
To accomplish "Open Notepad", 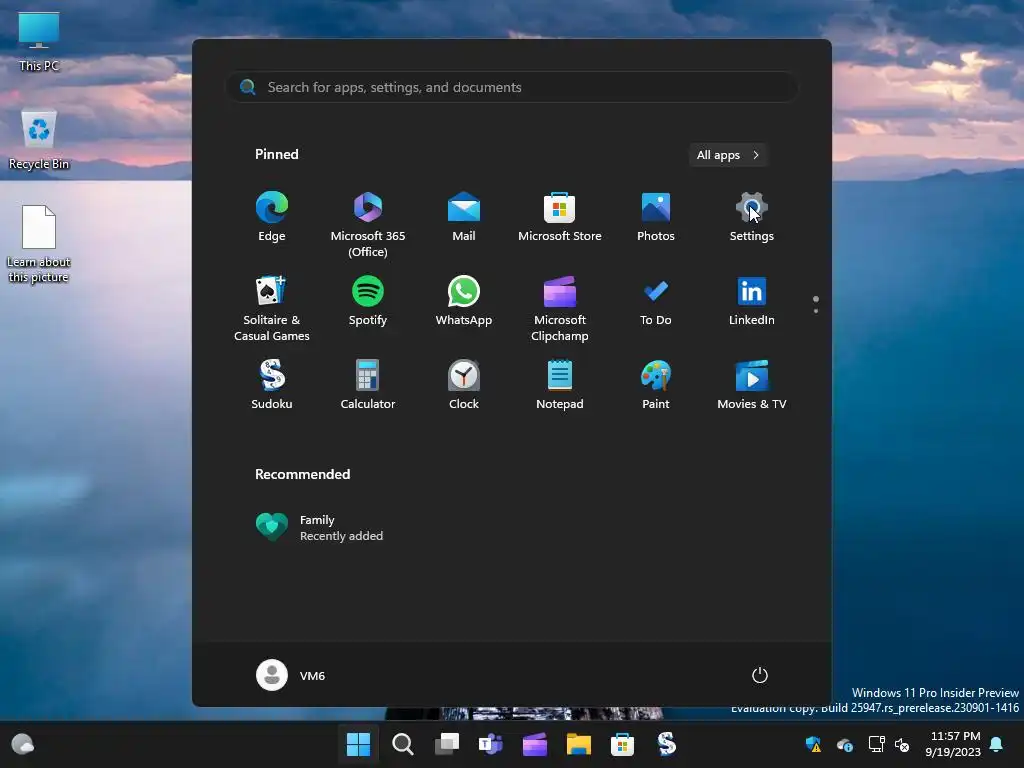I will point(560,385).
